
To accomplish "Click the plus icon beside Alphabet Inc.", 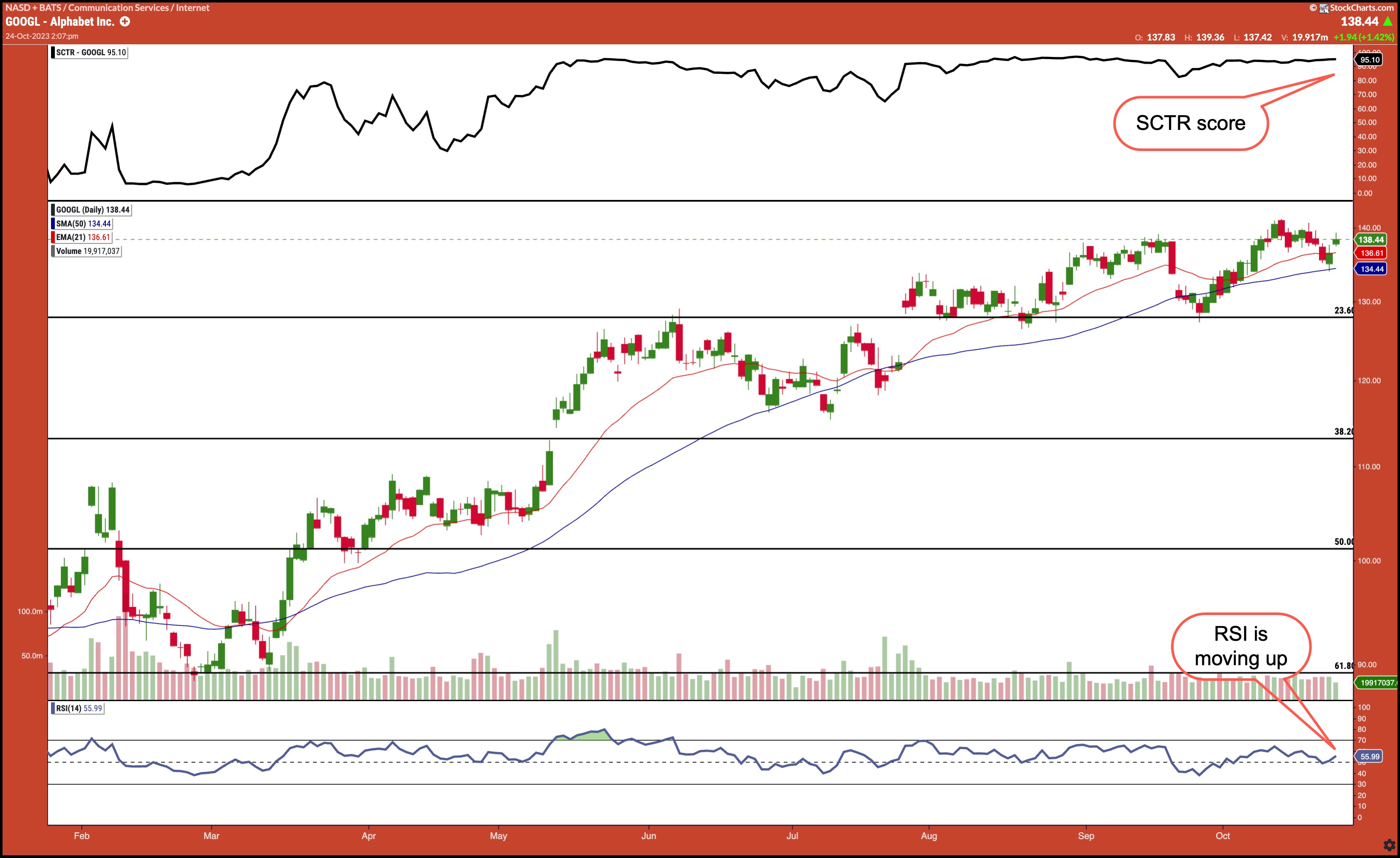I will 125,22.
